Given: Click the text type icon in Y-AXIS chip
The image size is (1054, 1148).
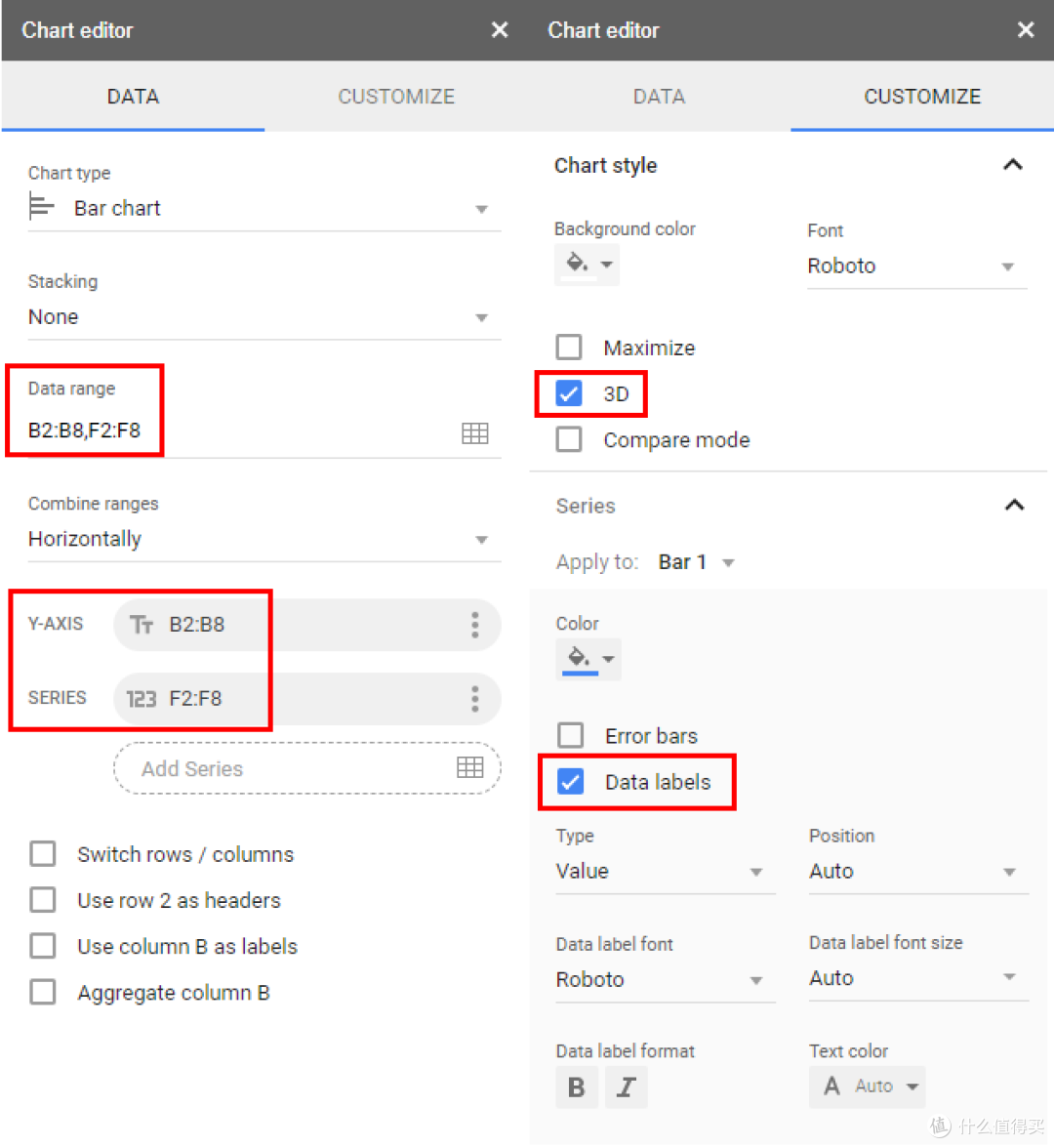Looking at the screenshot, I should (x=142, y=625).
